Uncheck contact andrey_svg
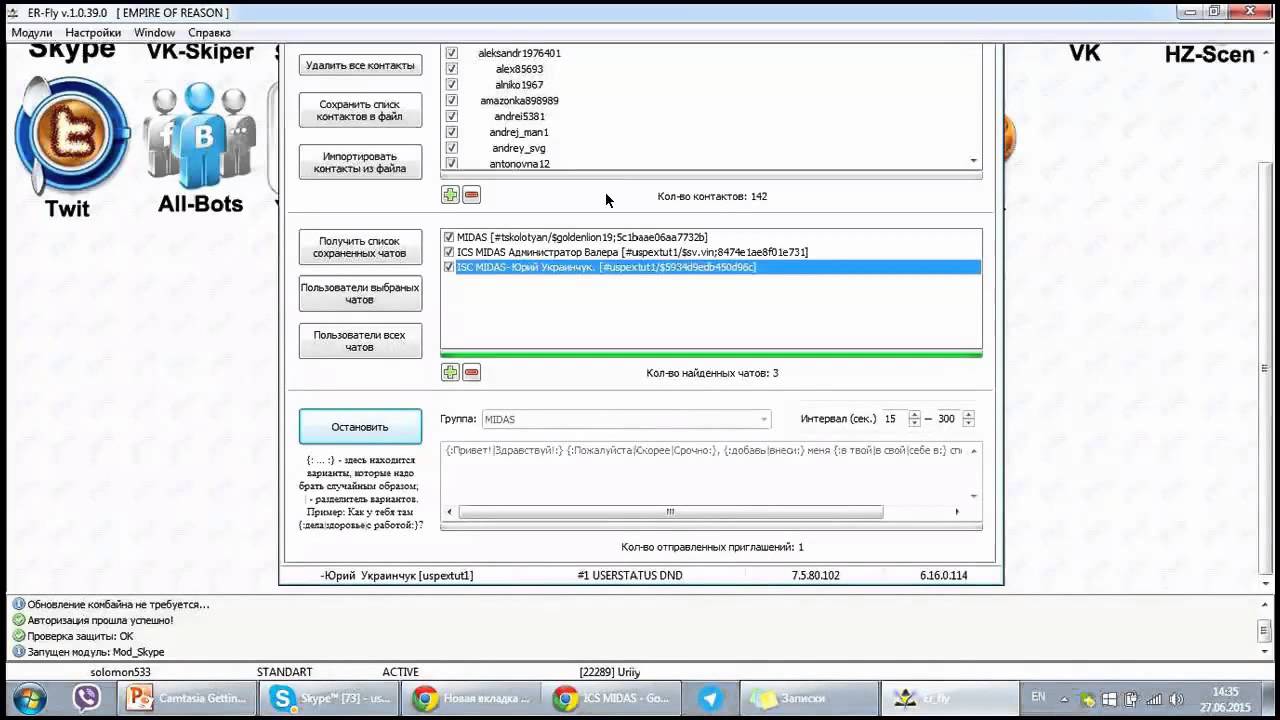1280x720 pixels. (x=451, y=148)
